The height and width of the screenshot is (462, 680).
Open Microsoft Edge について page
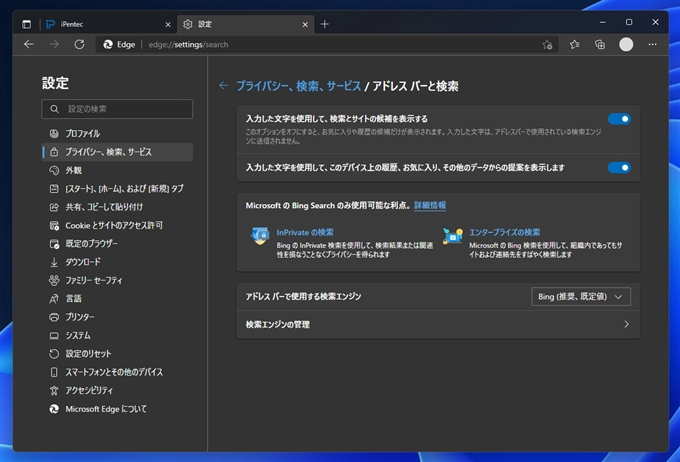[117, 409]
